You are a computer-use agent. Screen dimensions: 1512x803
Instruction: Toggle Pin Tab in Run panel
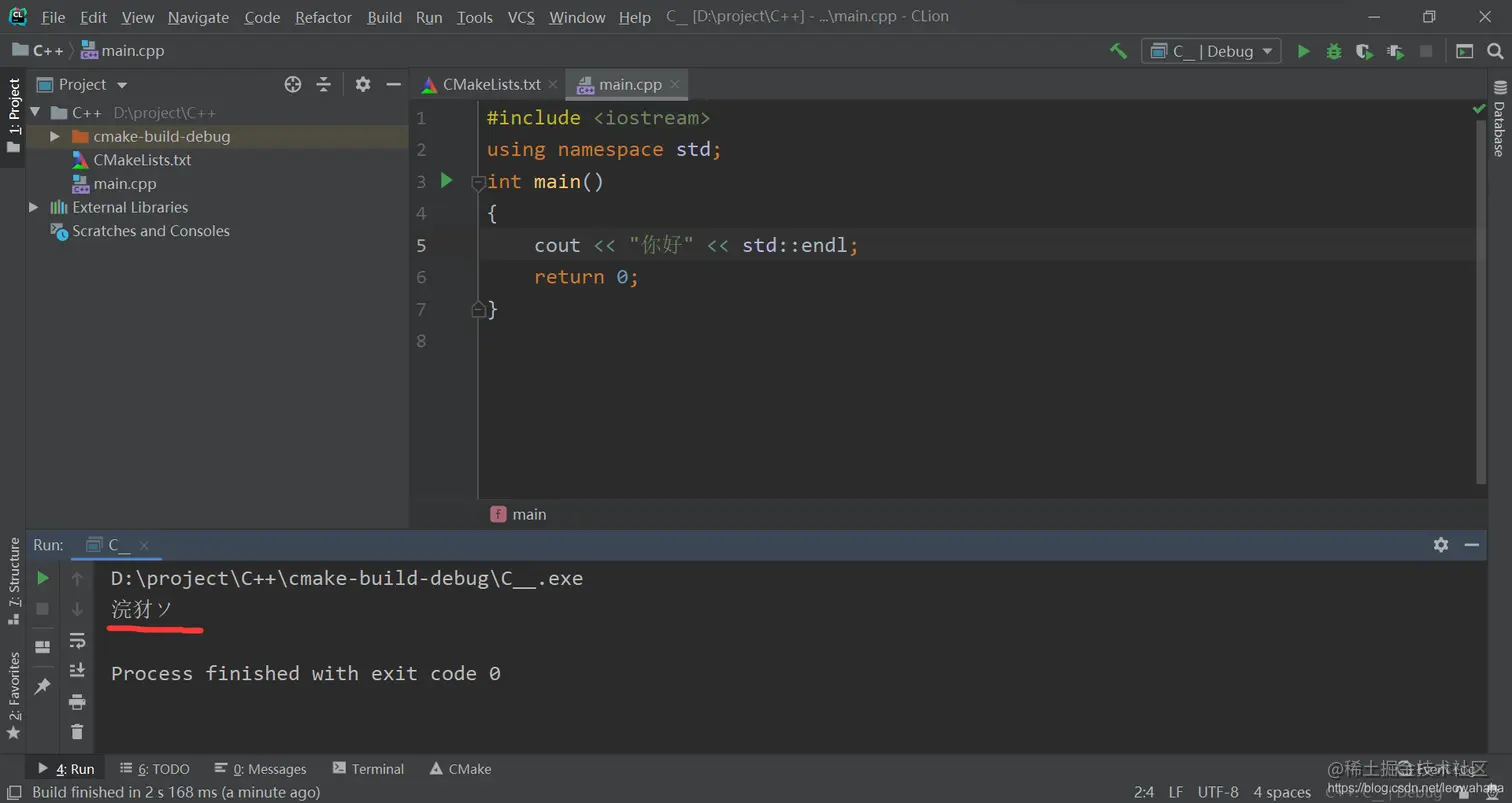coord(42,686)
